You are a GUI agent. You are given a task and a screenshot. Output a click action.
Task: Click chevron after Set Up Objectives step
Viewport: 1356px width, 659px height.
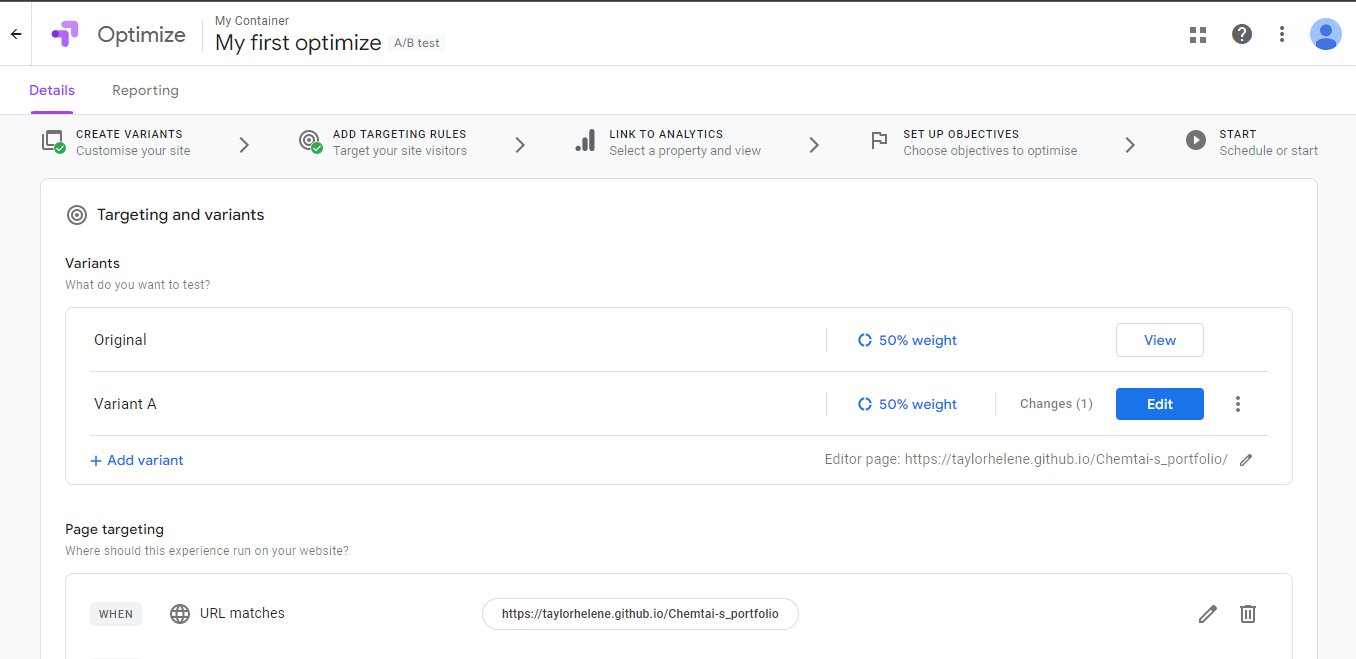(1130, 145)
